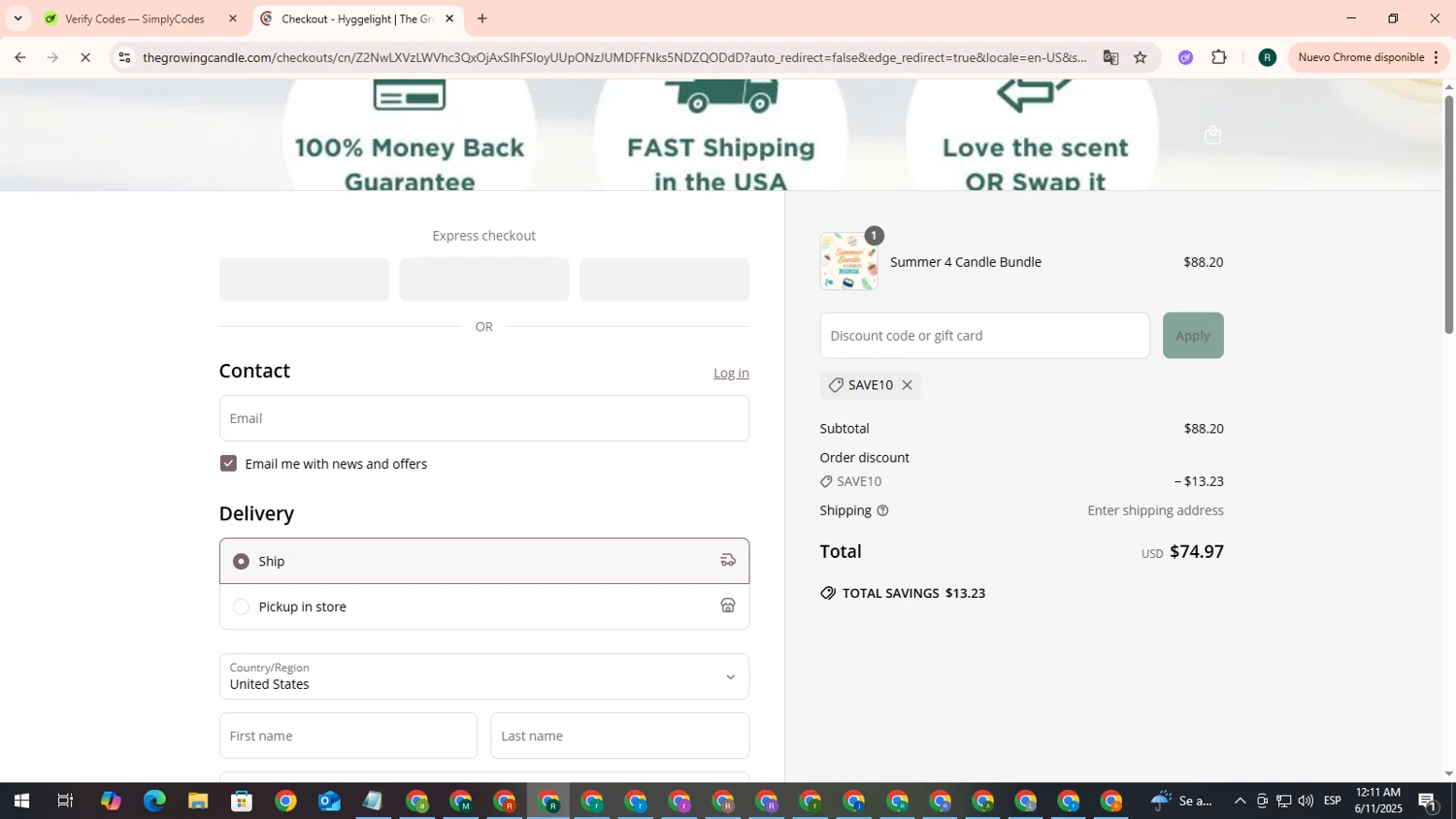
Task: Click the Apply discount button
Action: [1193, 336]
